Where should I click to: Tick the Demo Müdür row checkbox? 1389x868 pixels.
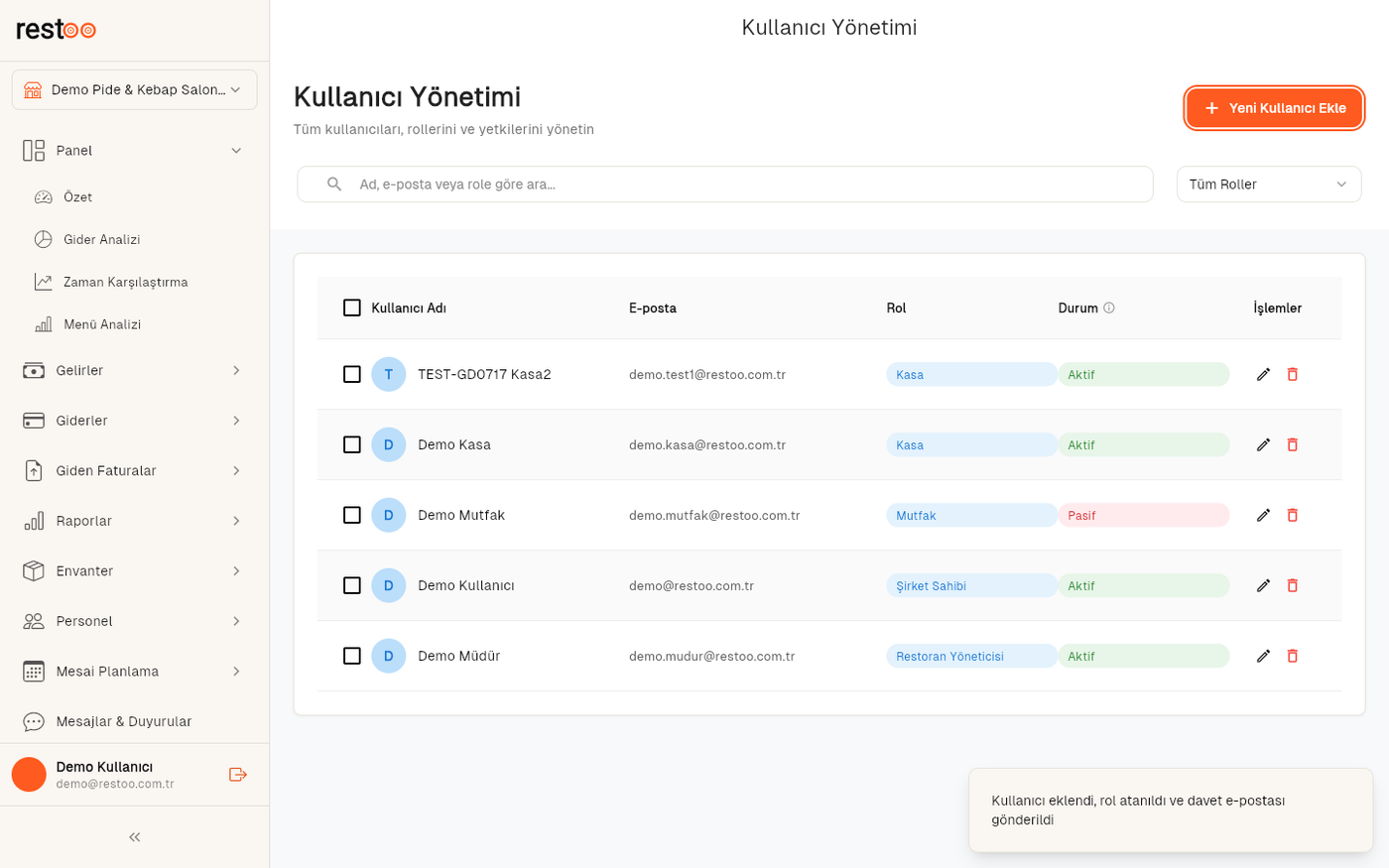pos(351,656)
